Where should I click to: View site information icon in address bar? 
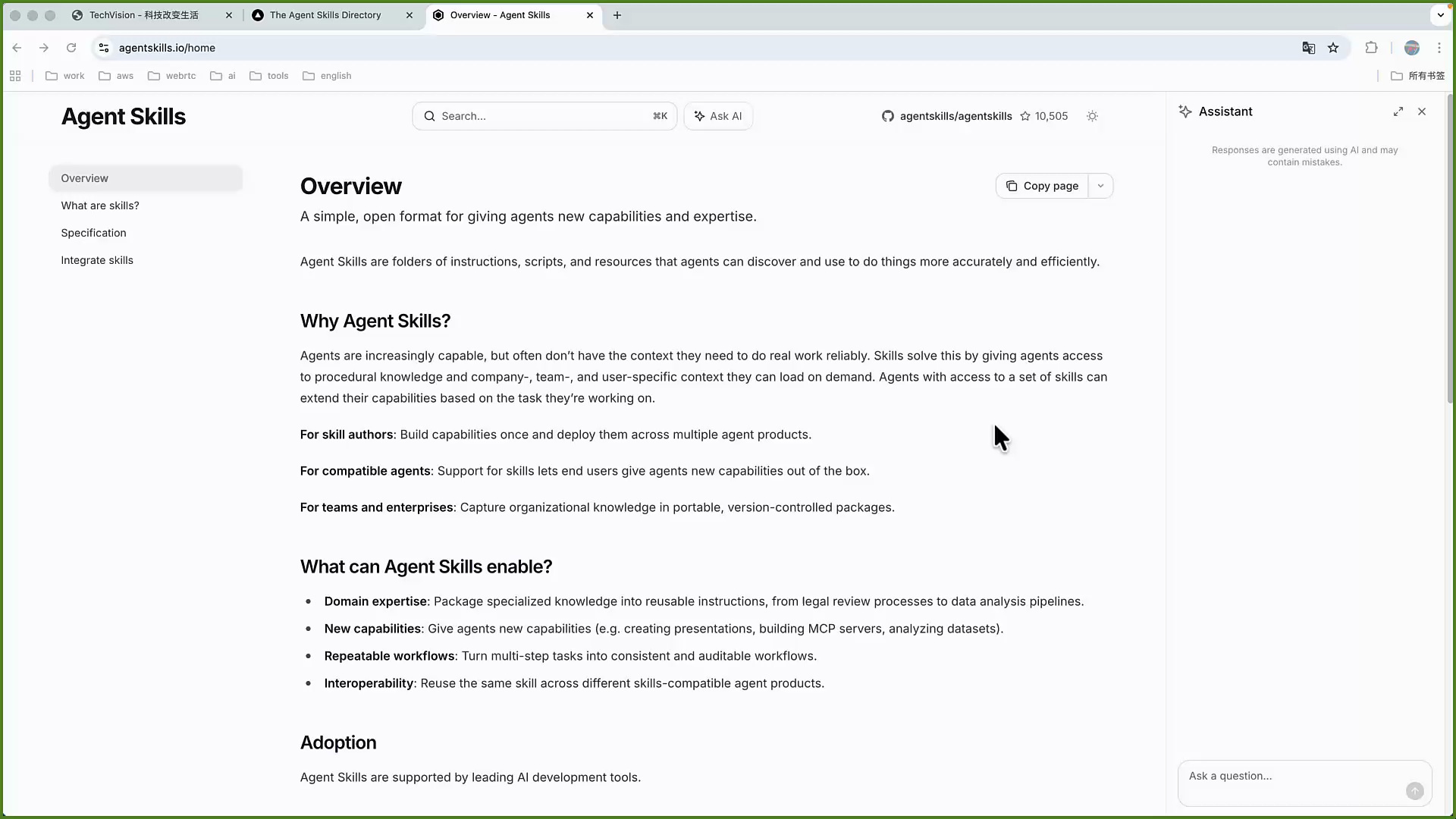click(104, 48)
